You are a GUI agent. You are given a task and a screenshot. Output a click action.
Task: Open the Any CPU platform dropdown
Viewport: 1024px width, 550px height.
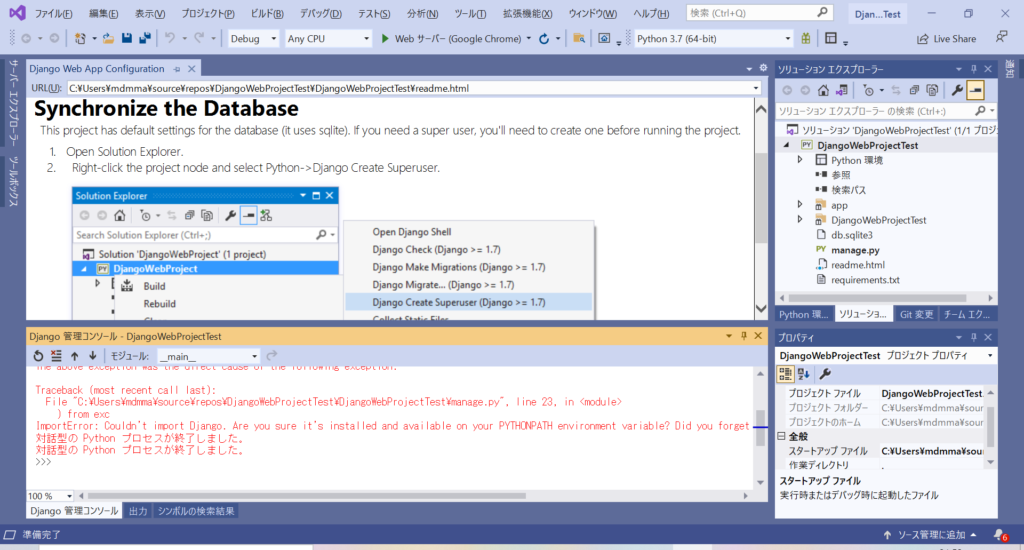click(x=328, y=39)
